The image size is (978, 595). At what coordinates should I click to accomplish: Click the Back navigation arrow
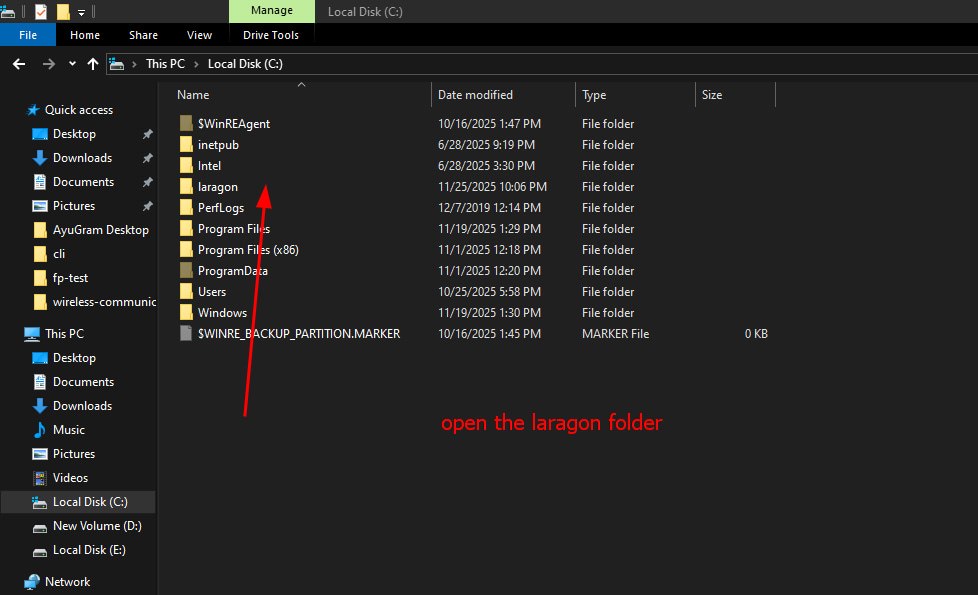pyautogui.click(x=19, y=64)
